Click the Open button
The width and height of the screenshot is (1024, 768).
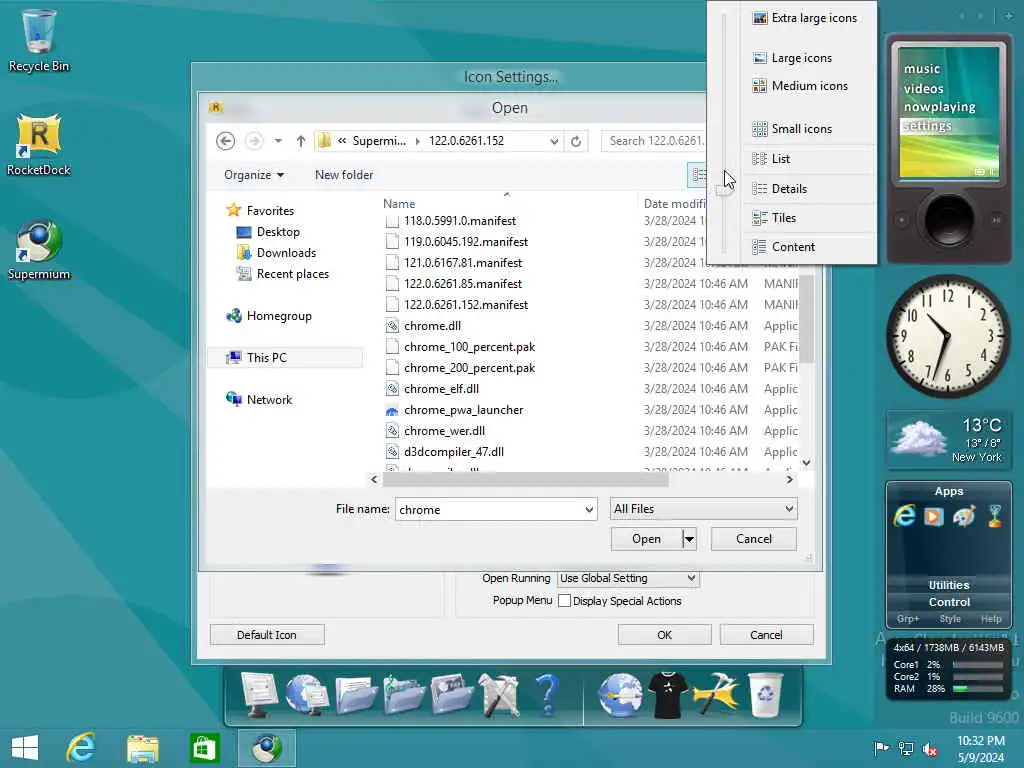[647, 539]
